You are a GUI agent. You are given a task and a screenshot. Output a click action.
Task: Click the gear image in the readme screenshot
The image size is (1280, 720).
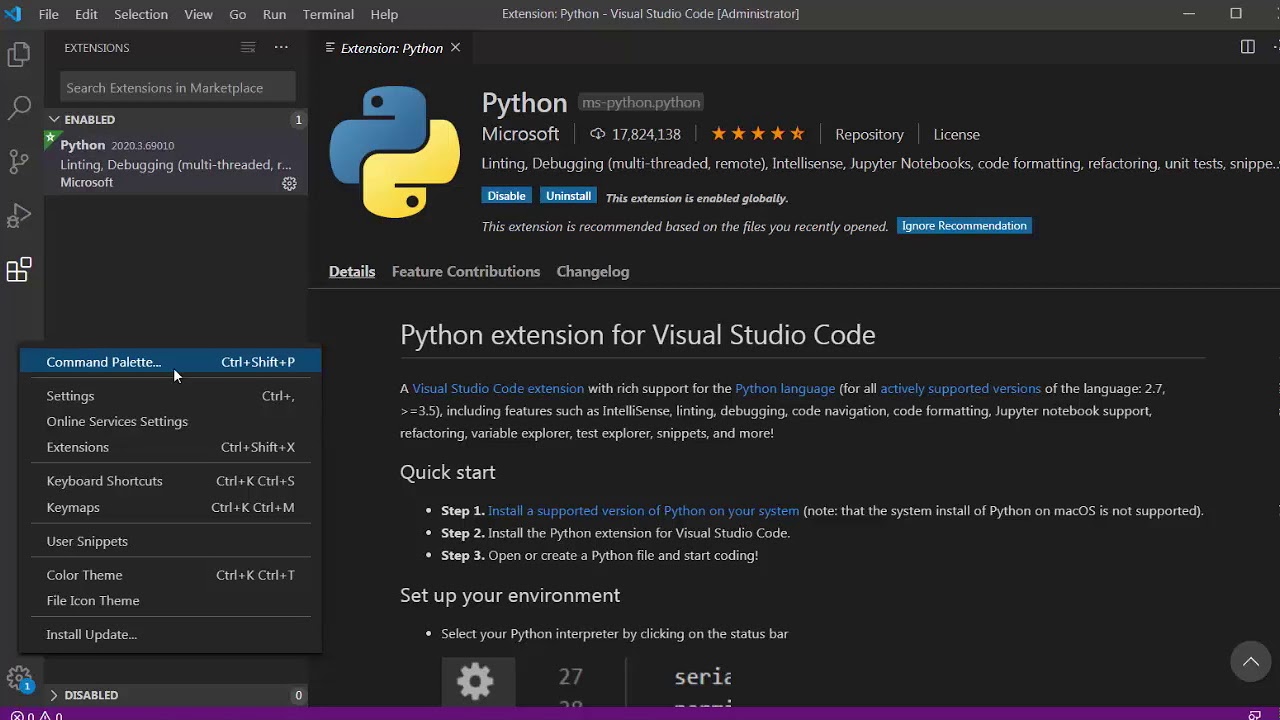pos(476,680)
